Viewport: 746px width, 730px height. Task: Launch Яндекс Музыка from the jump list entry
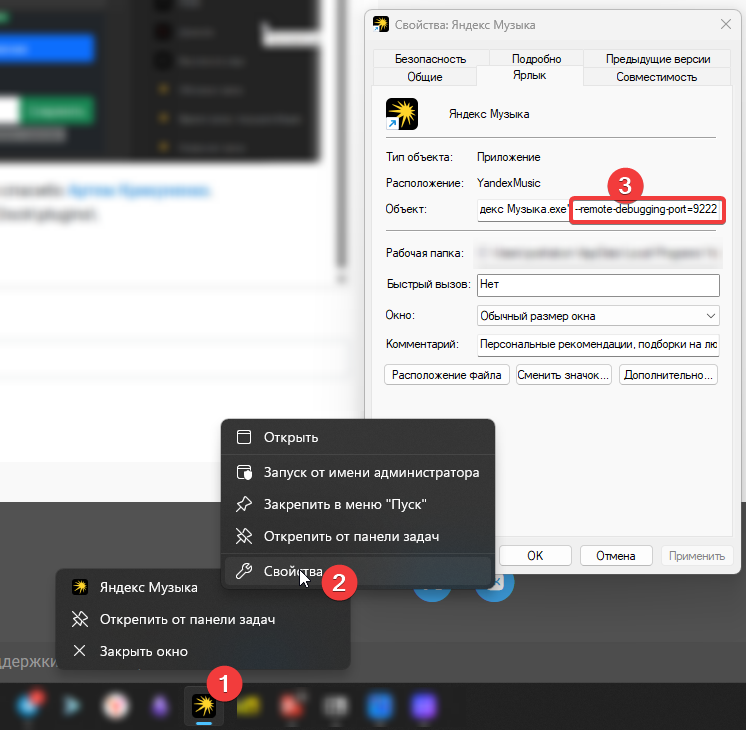click(148, 587)
